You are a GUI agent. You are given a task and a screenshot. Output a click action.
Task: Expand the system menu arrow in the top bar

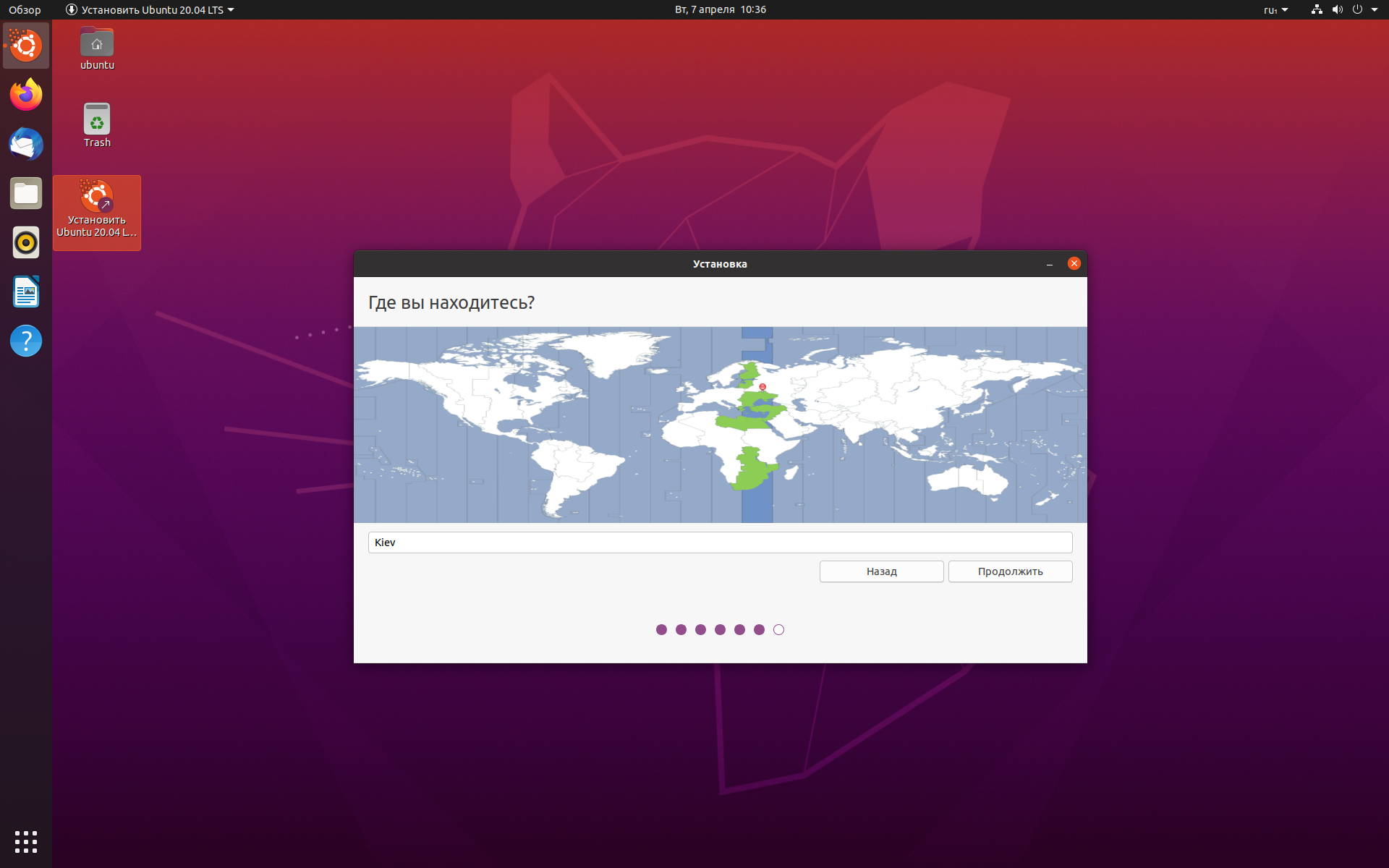(x=1375, y=9)
